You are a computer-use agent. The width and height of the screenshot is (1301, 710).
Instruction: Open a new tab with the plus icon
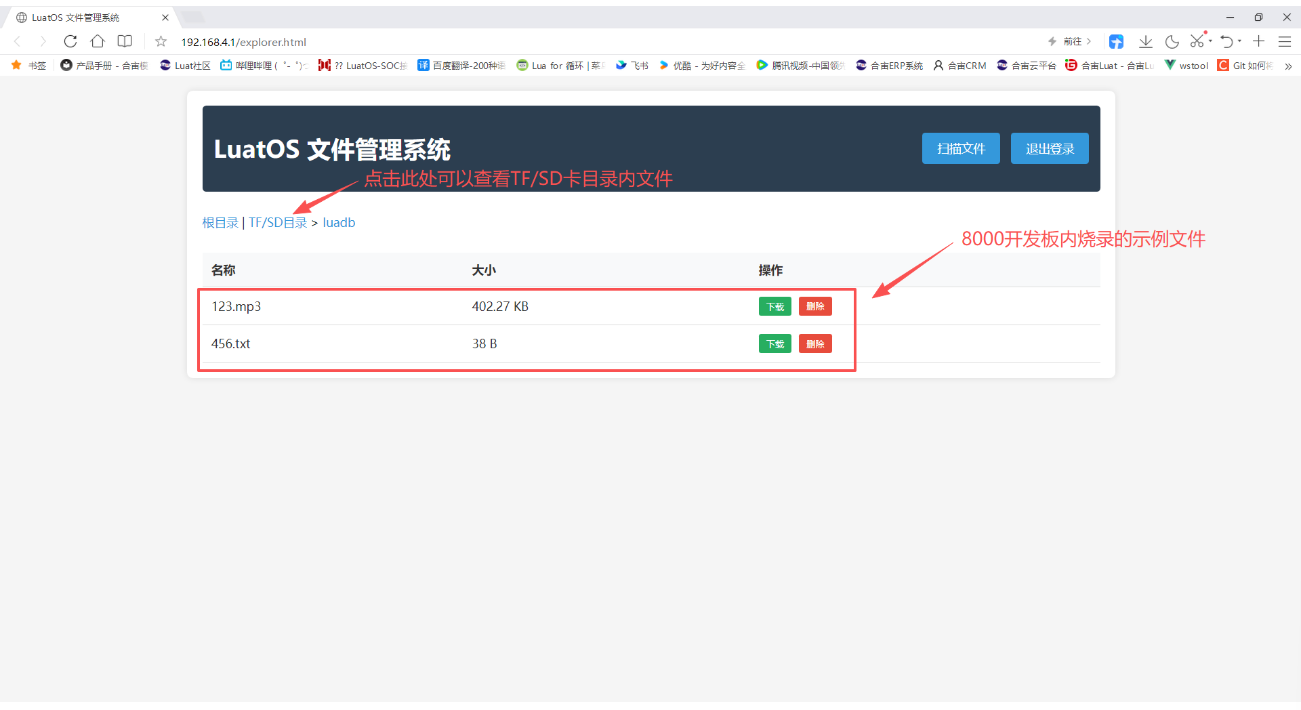click(x=1257, y=41)
